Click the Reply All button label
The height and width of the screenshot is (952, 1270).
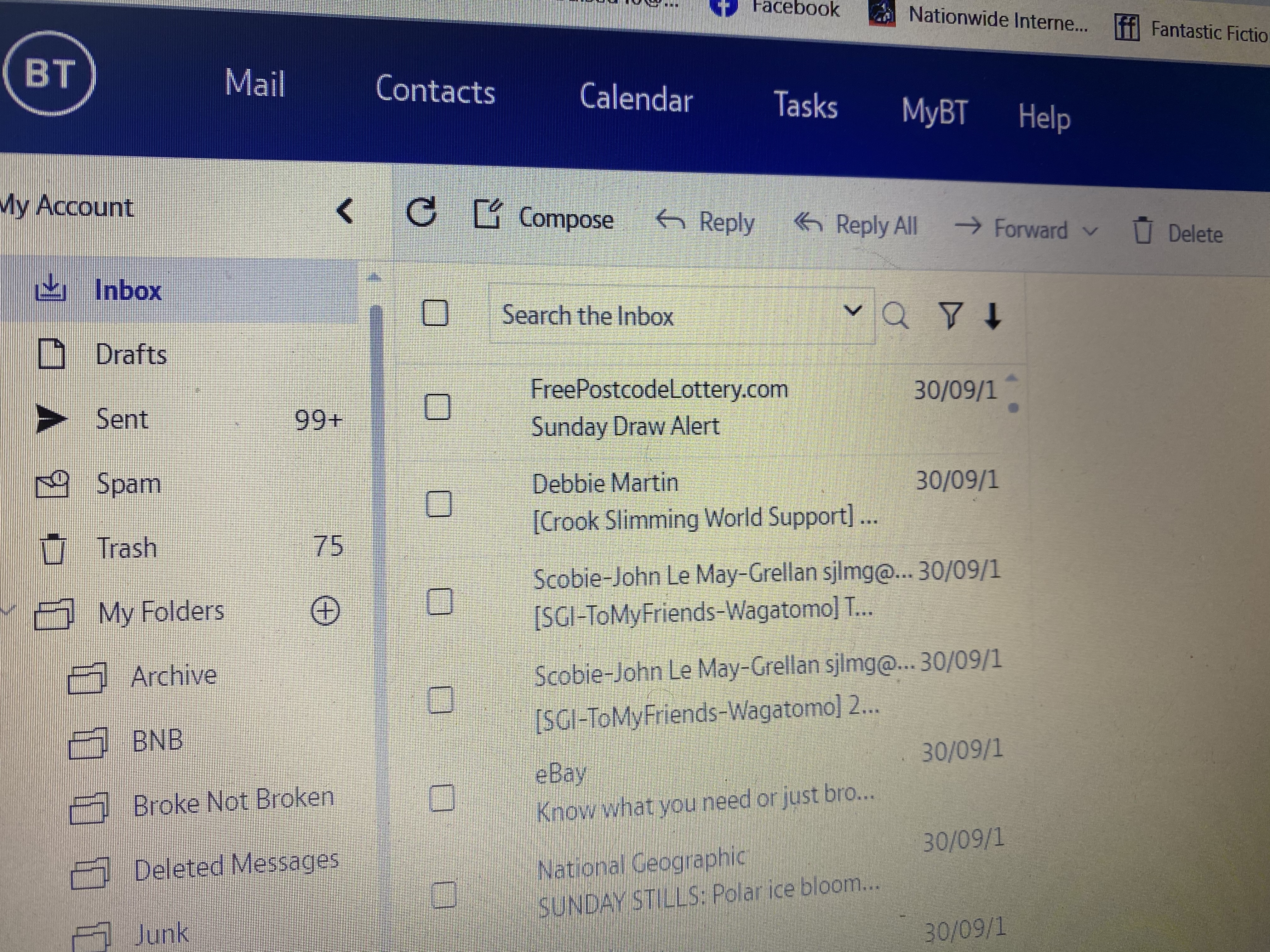(877, 225)
